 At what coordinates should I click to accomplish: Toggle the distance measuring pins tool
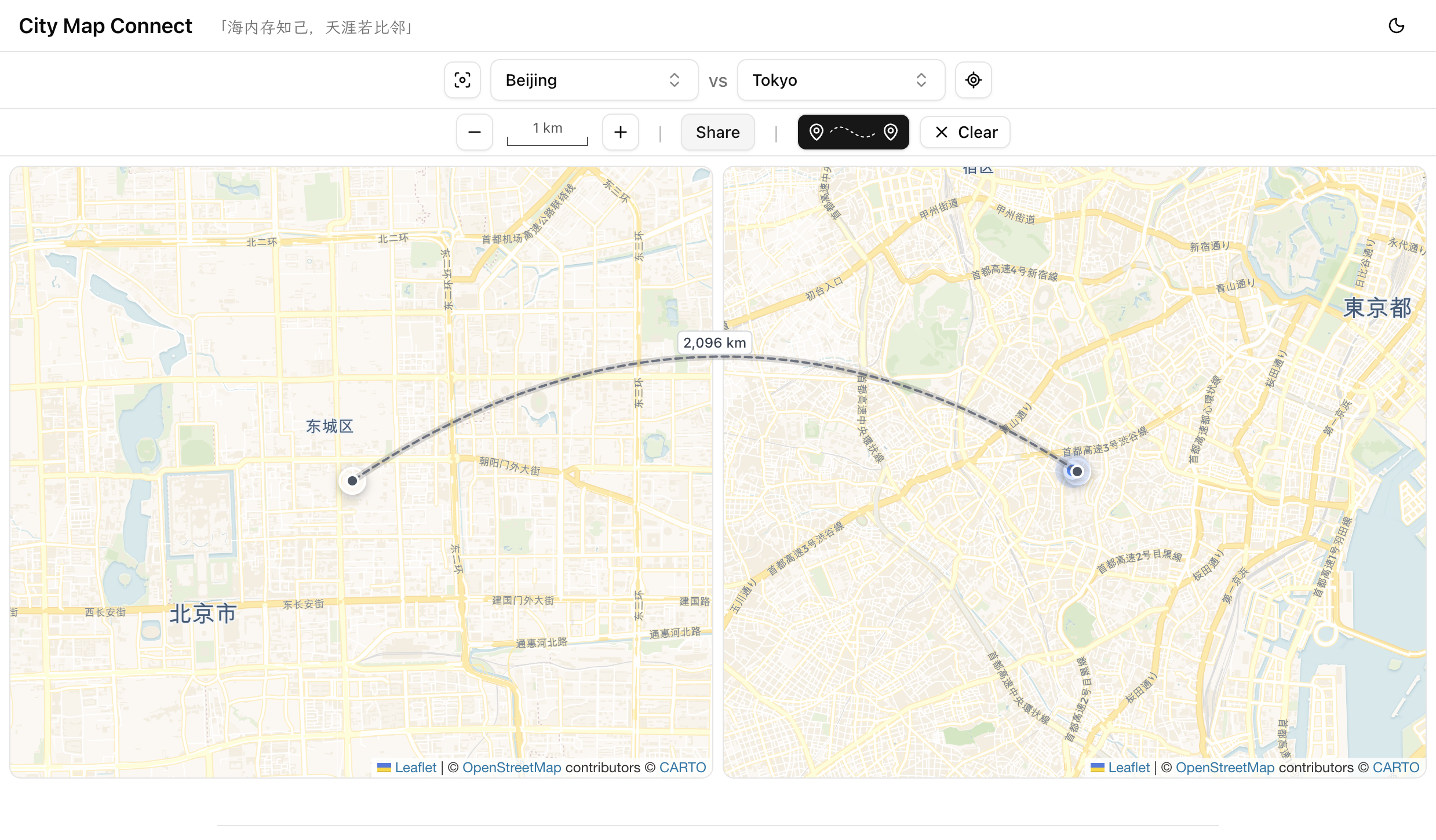852,133
